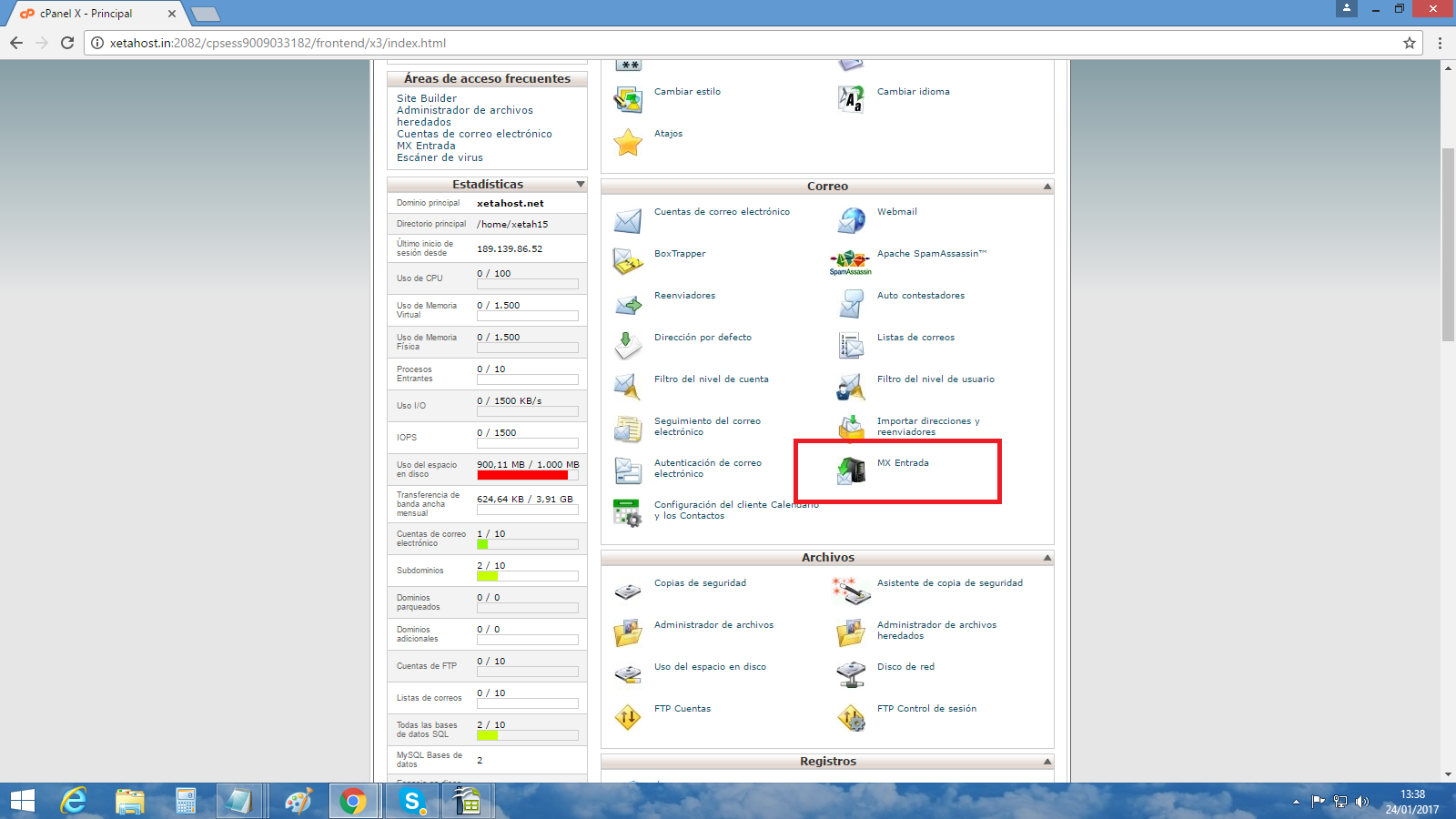
Task: Open the Webmail globe icon
Action: point(852,220)
